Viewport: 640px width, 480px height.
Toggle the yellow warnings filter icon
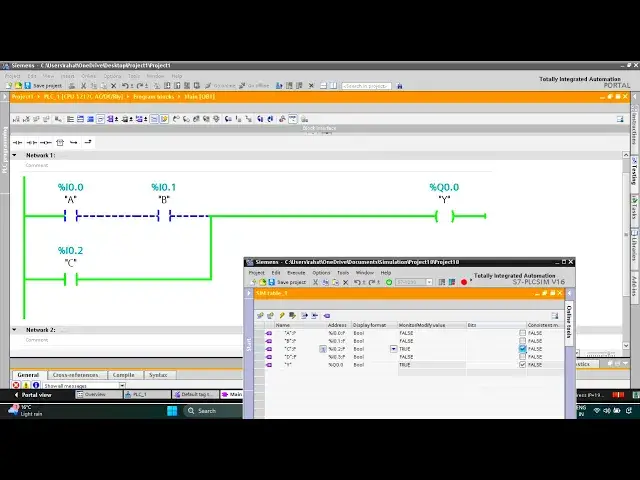pos(26,385)
